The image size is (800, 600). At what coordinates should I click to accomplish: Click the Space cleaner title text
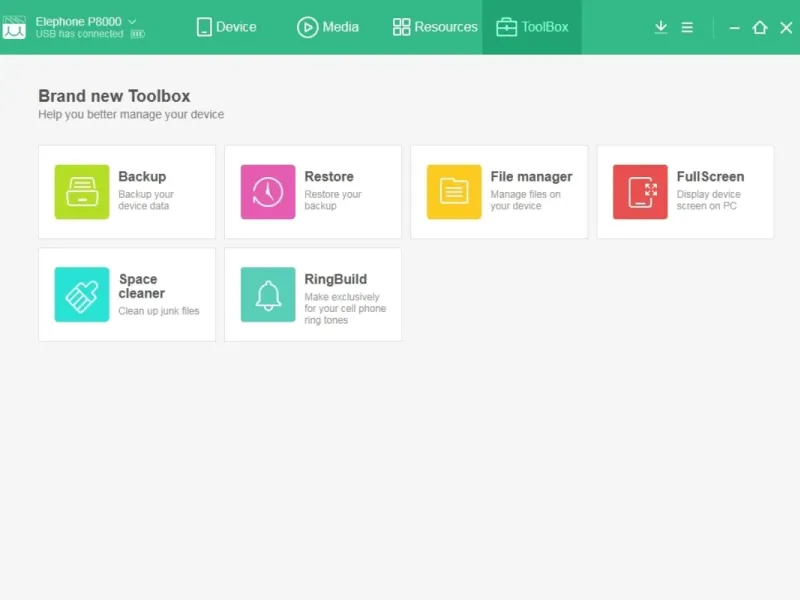tap(142, 286)
